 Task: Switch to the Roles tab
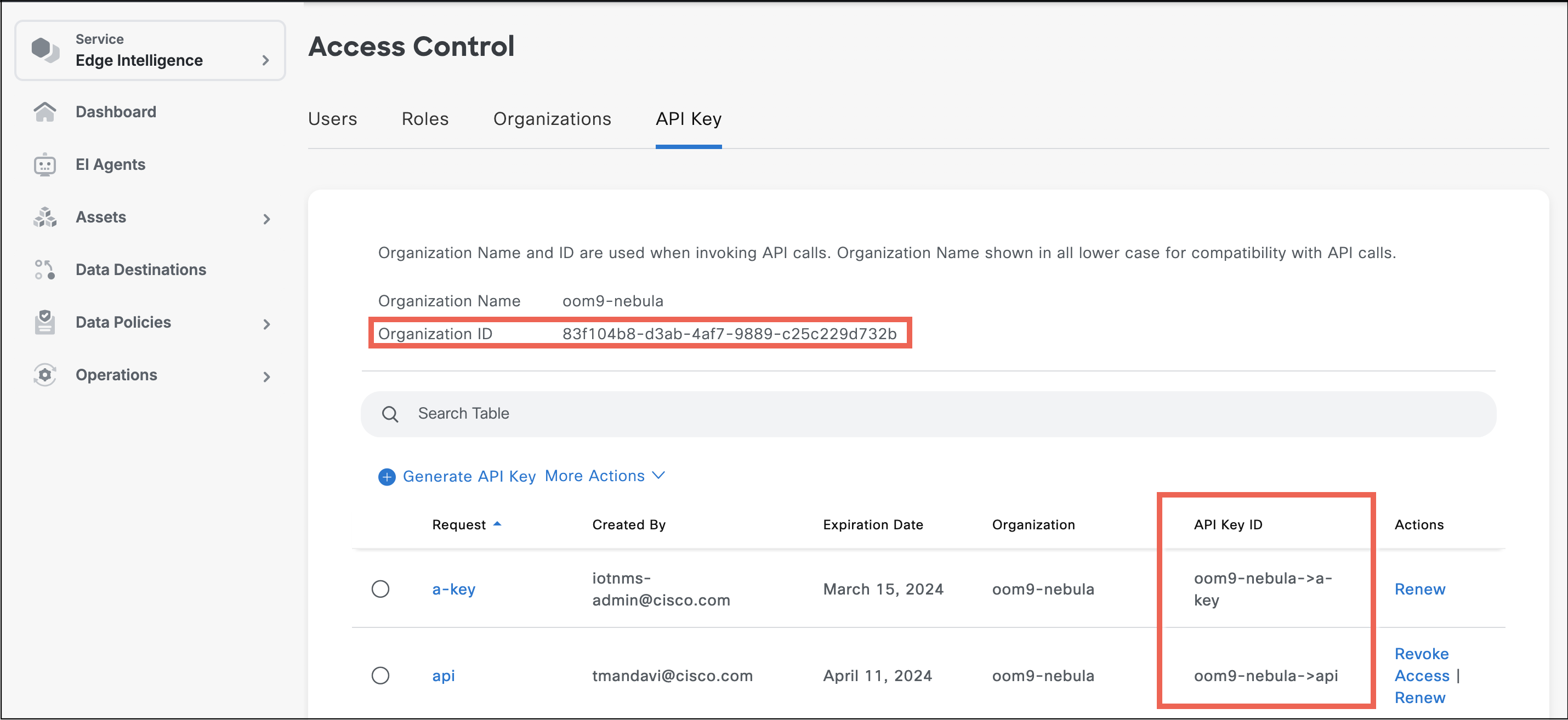(425, 118)
